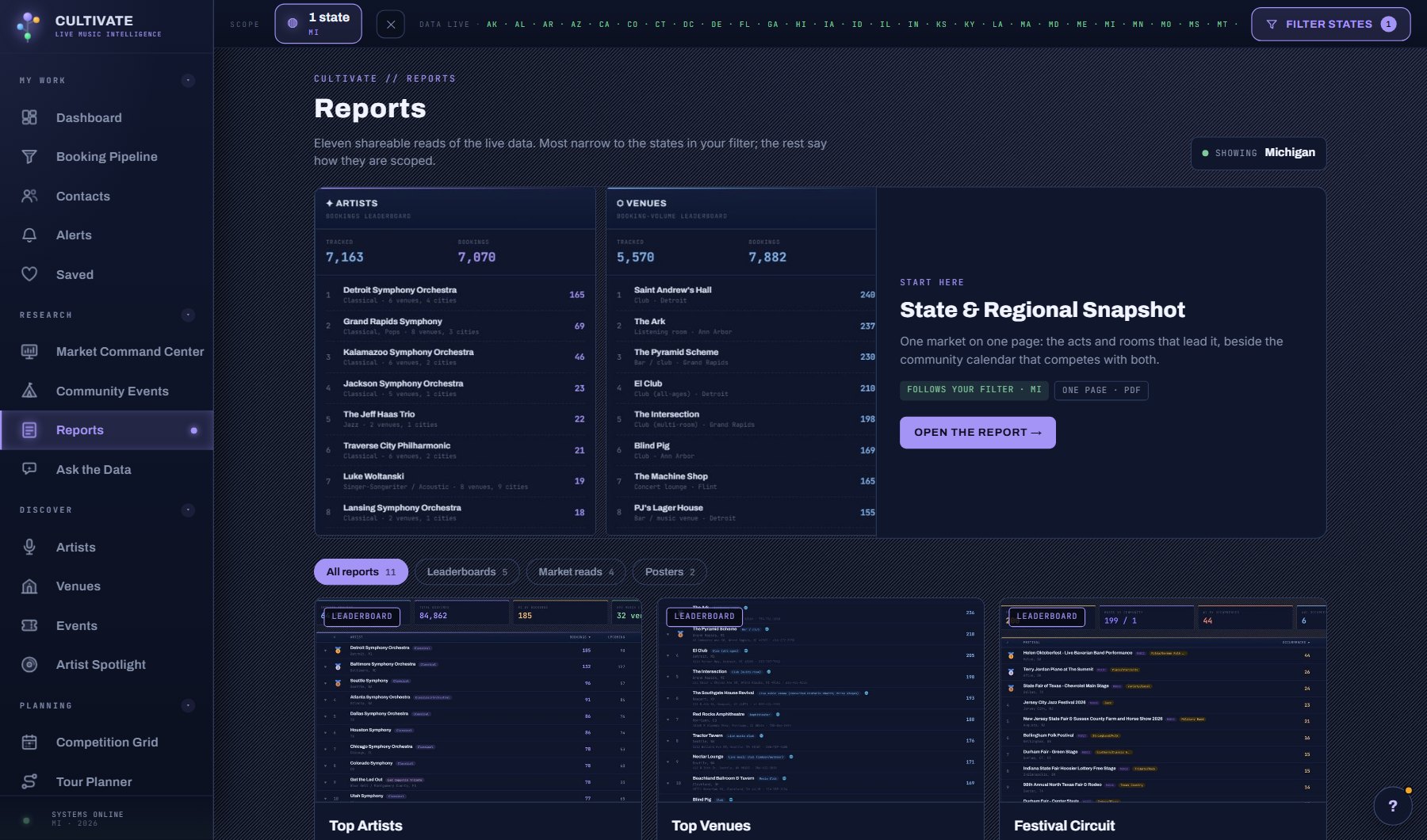Clear the state scope with the X
Screen dimensions: 1427x840
coord(390,25)
